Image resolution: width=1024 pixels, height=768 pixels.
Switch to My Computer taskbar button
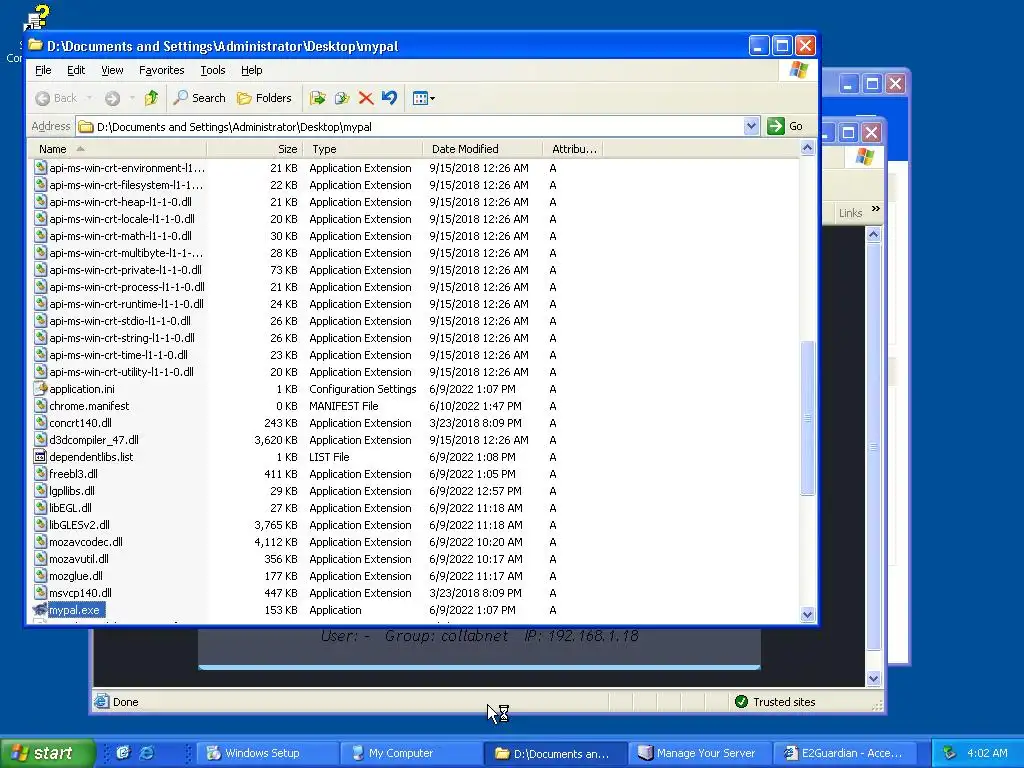pos(413,753)
